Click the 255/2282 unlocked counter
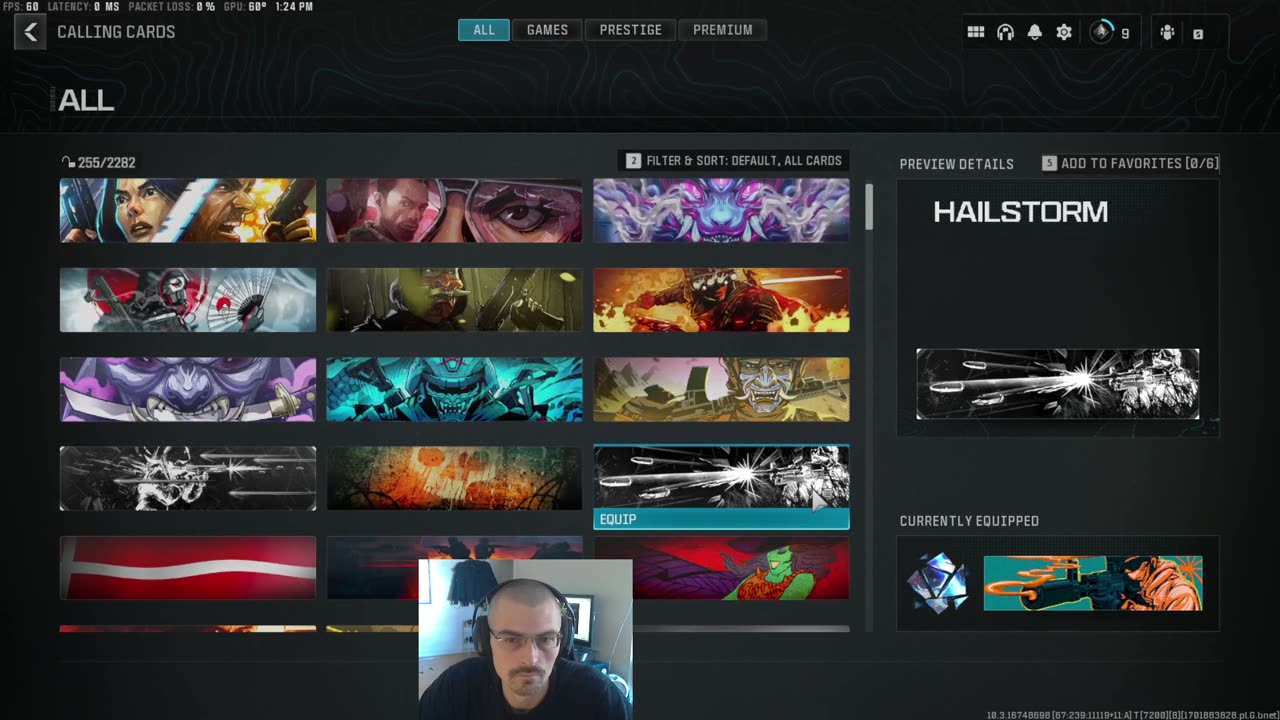The image size is (1280, 720). tap(106, 162)
